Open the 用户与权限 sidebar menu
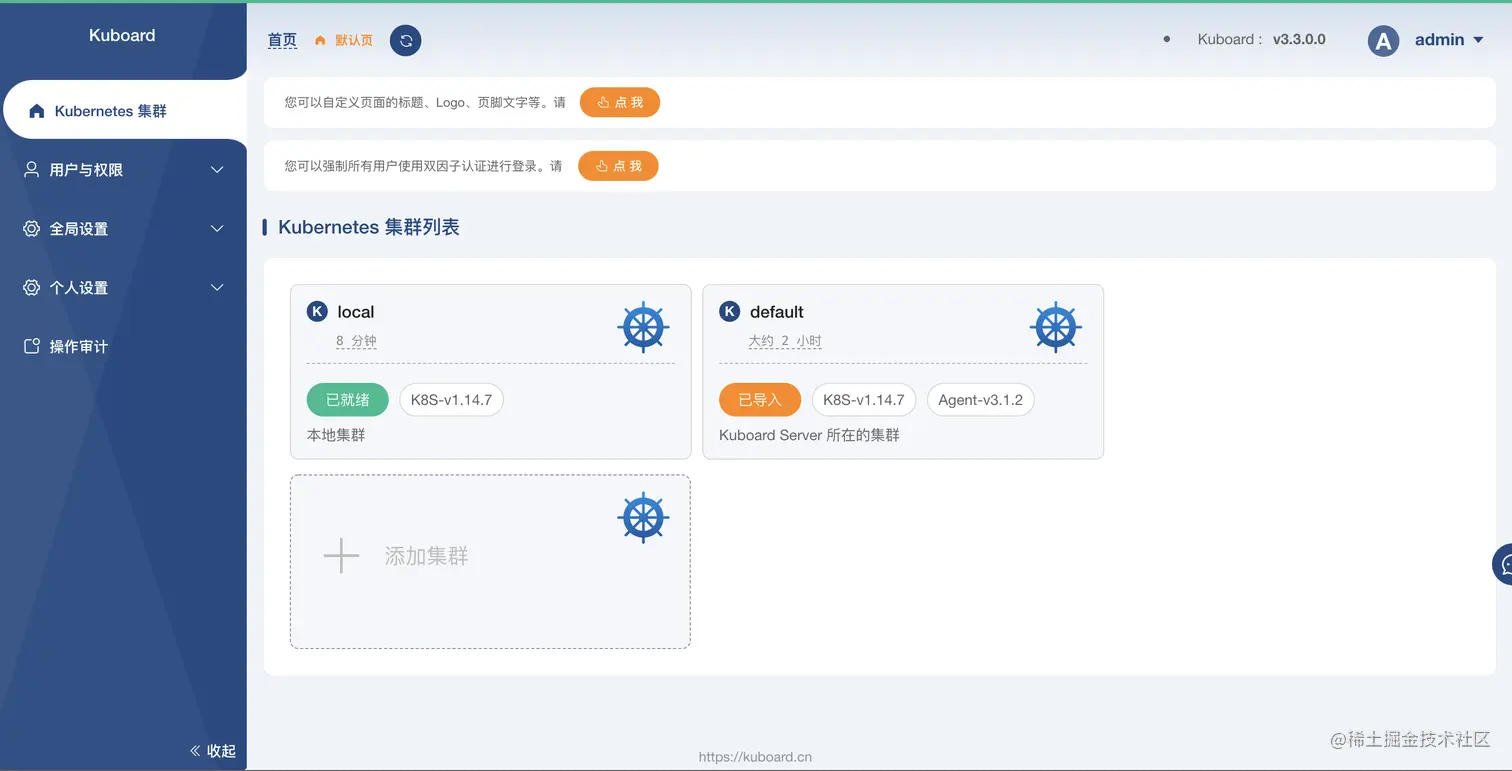The image size is (1512, 771). pyautogui.click(x=123, y=170)
